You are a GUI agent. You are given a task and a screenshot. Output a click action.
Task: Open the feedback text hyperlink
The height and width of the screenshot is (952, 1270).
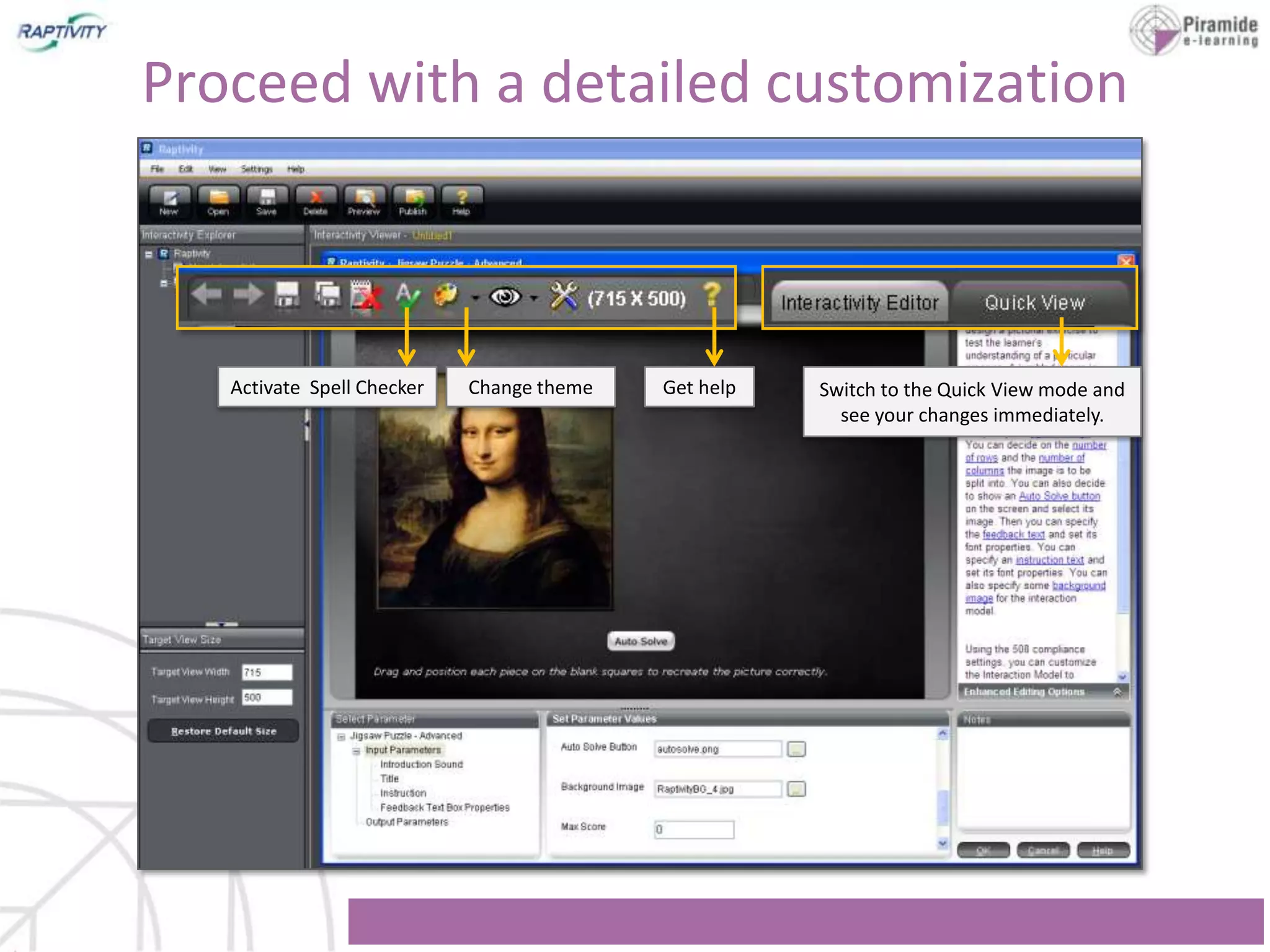pos(1013,534)
